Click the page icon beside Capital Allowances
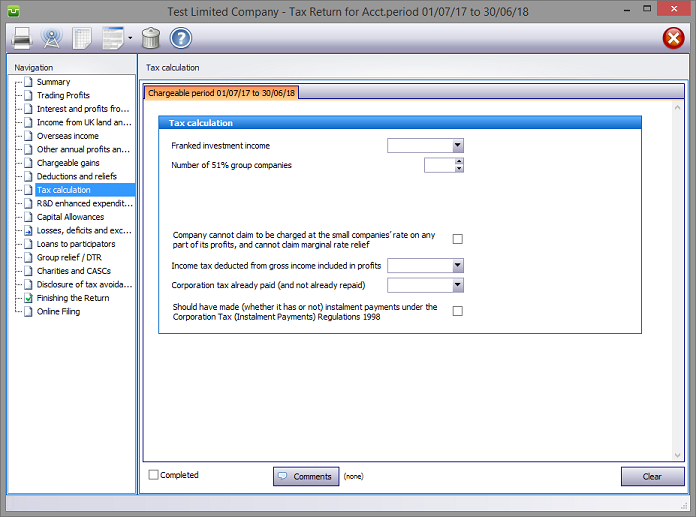Screen dimensions: 696x517 click(28, 217)
